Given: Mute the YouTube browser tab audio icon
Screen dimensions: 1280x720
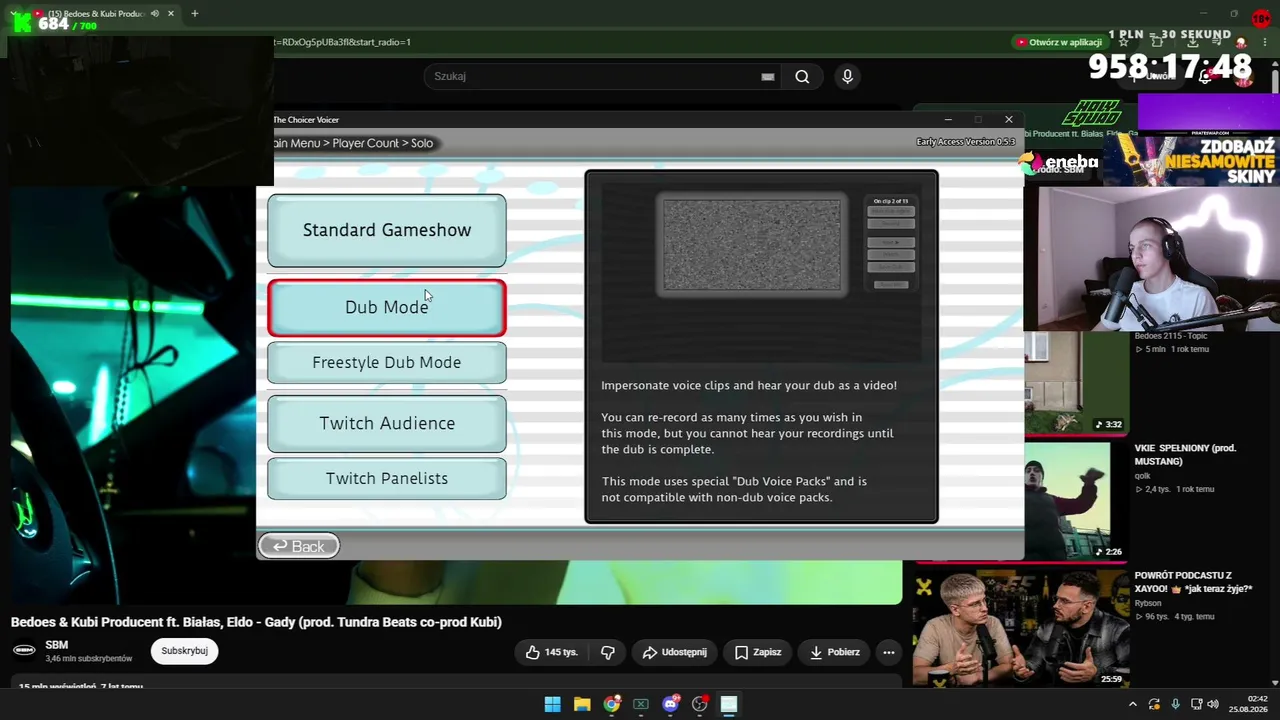Looking at the screenshot, I should tap(154, 14).
